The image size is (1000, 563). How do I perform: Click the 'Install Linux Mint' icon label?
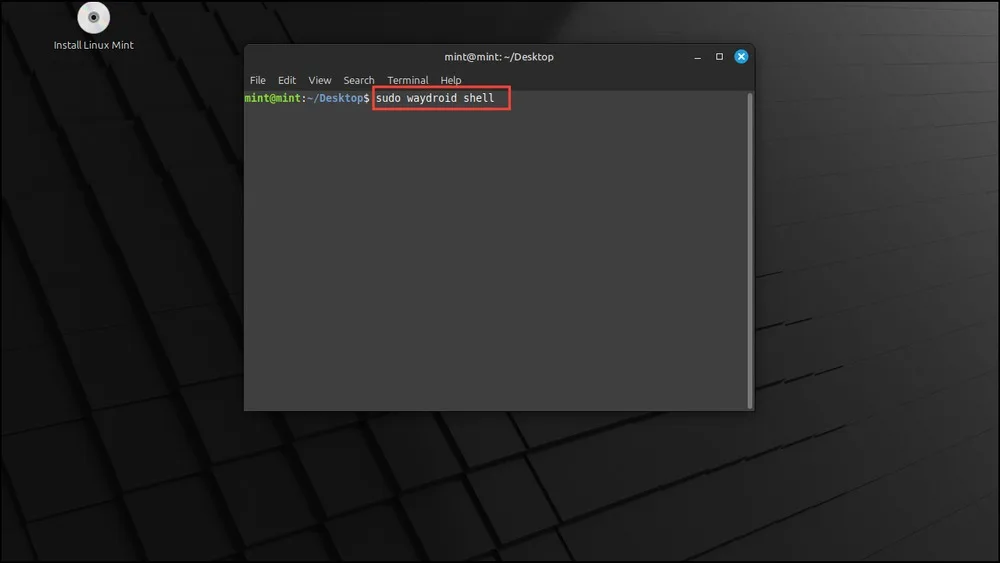point(94,45)
